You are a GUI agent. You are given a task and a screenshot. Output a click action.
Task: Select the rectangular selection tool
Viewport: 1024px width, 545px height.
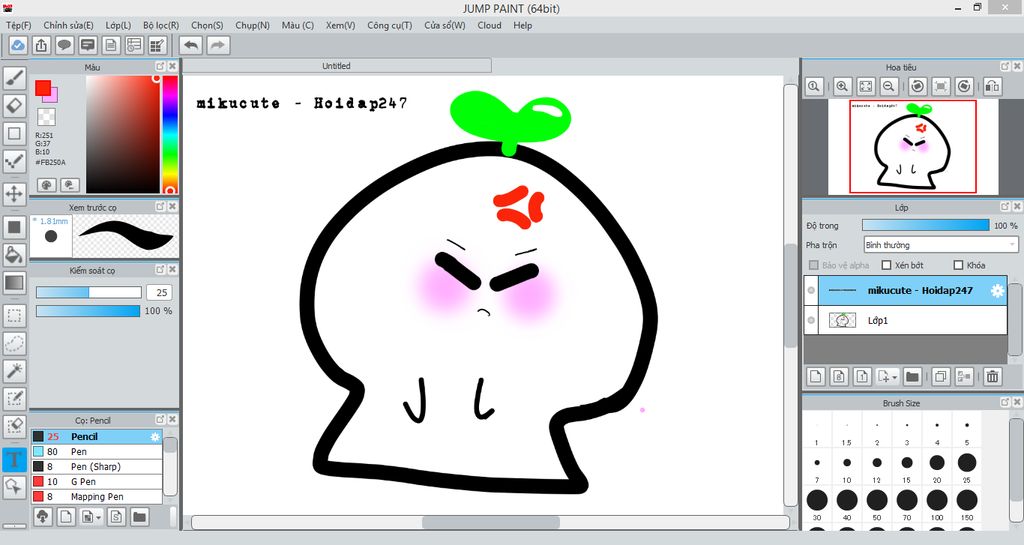[x=14, y=316]
